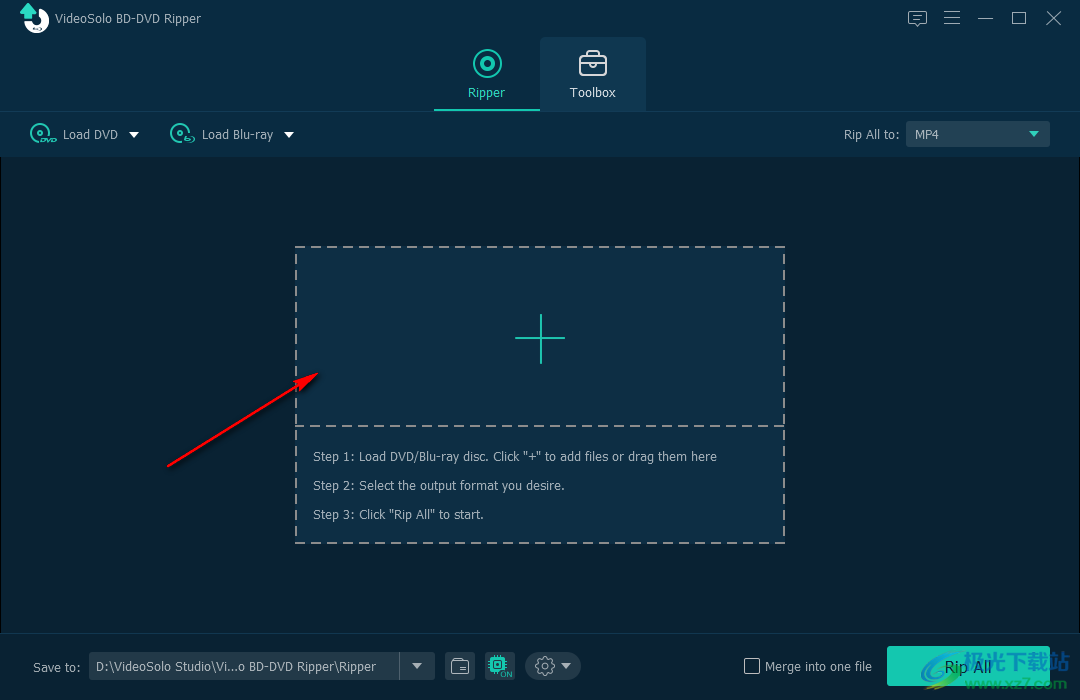The image size is (1080, 700).
Task: Open the settings gear menu
Action: click(x=545, y=666)
